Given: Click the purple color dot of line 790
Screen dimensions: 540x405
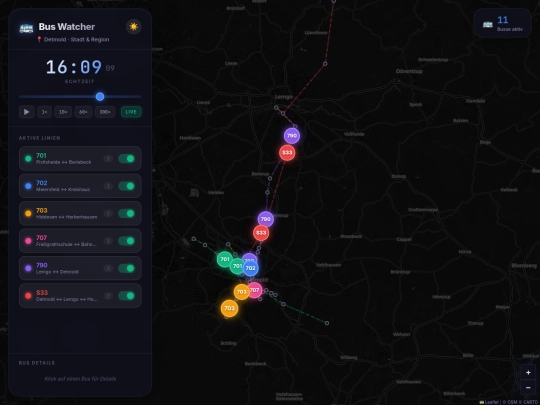Looking at the screenshot, I should click(x=28, y=268).
